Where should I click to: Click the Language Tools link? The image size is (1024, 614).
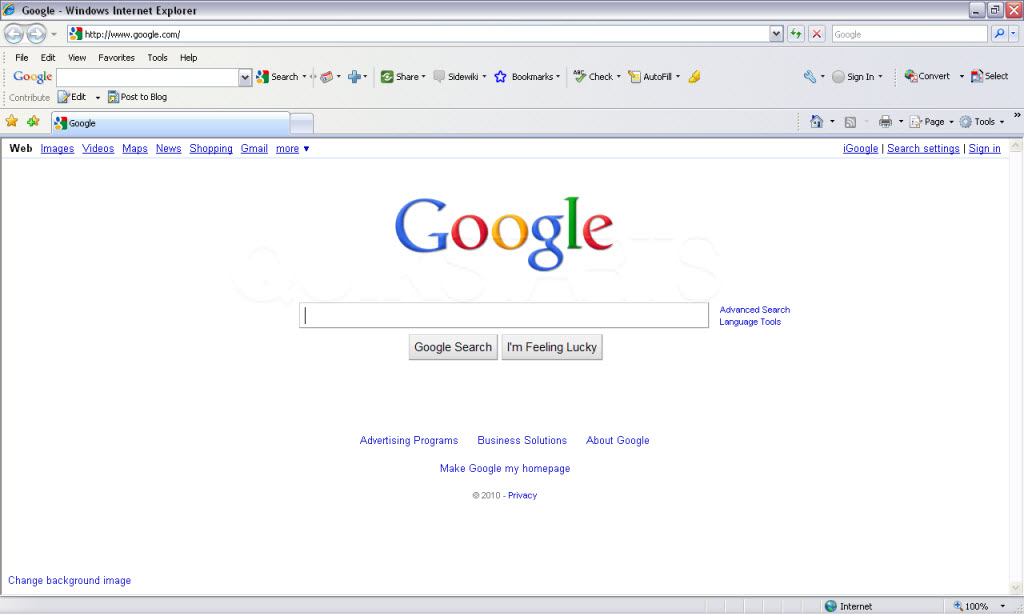tap(750, 321)
